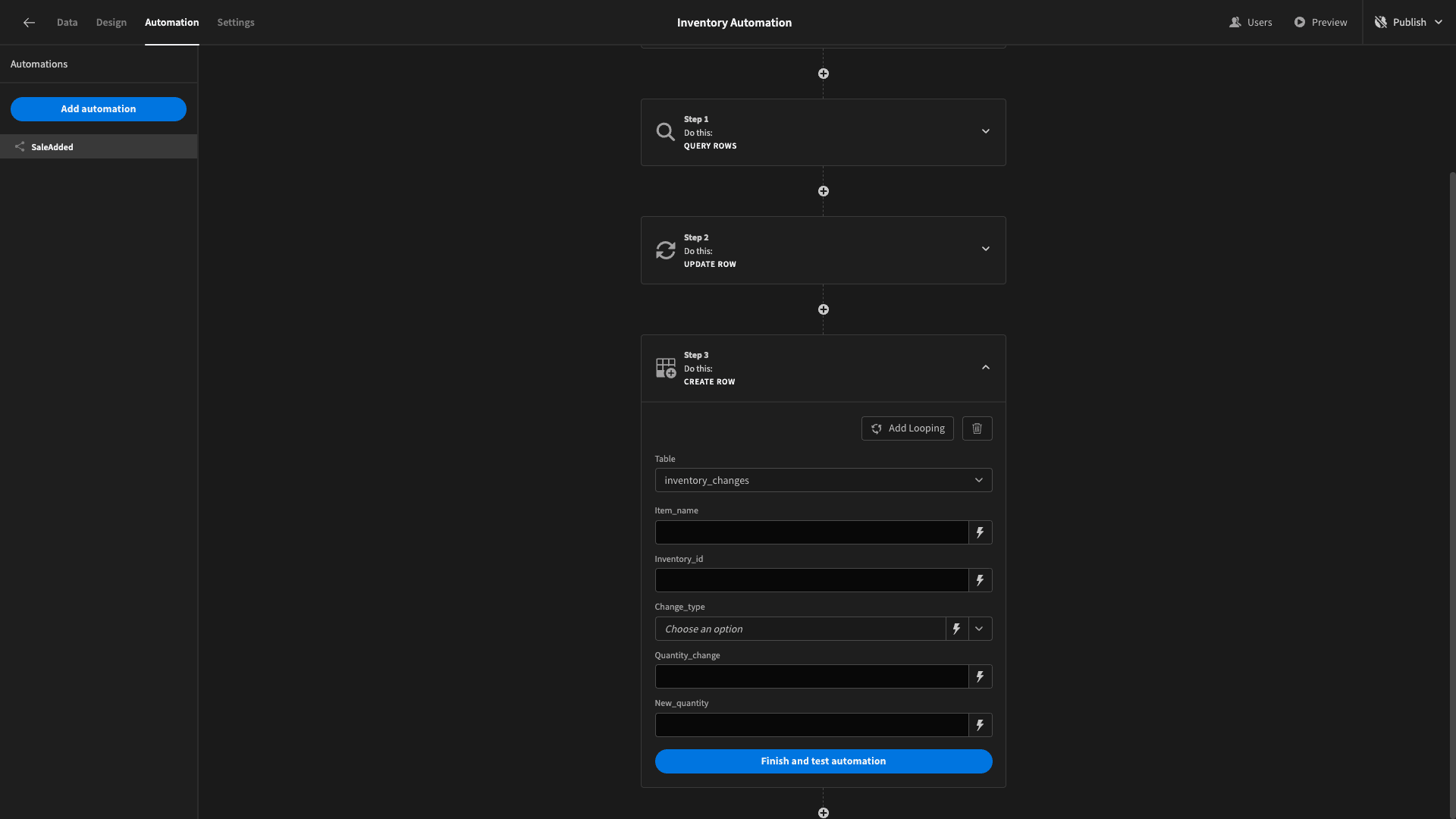The height and width of the screenshot is (819, 1456).
Task: Click the Users label in the header
Action: [1260, 23]
